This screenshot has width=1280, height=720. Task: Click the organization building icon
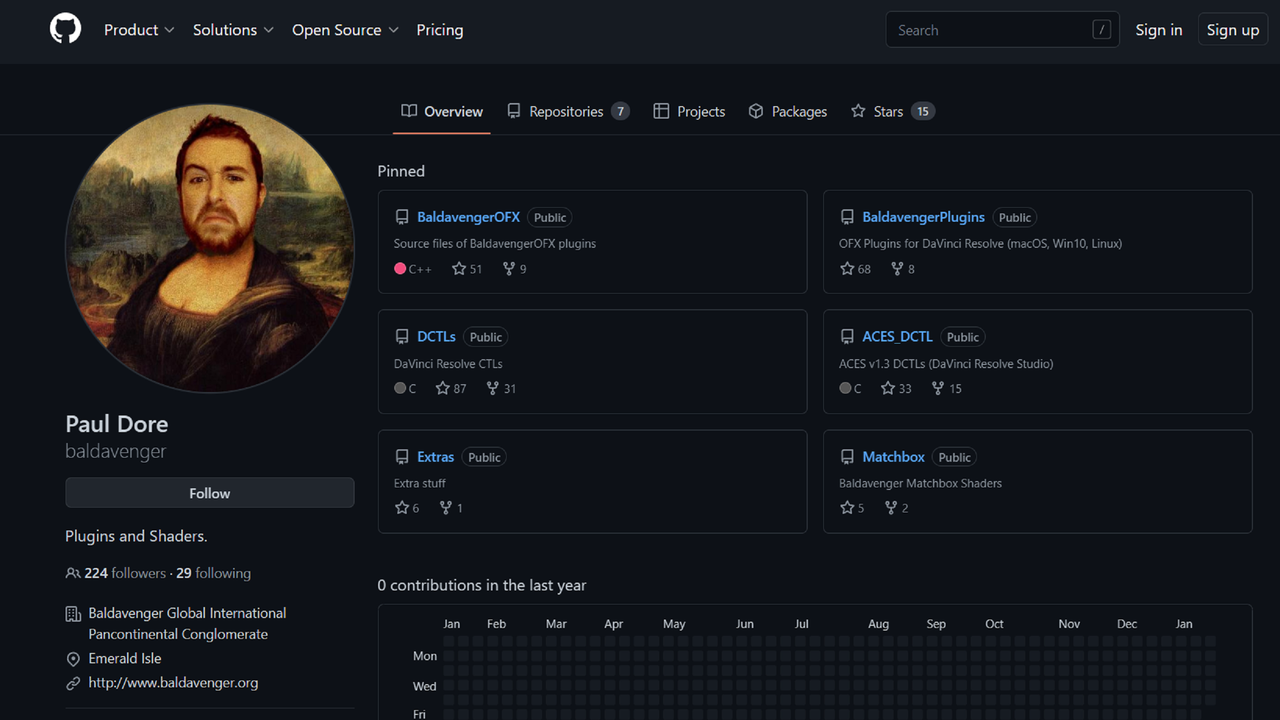coord(73,614)
